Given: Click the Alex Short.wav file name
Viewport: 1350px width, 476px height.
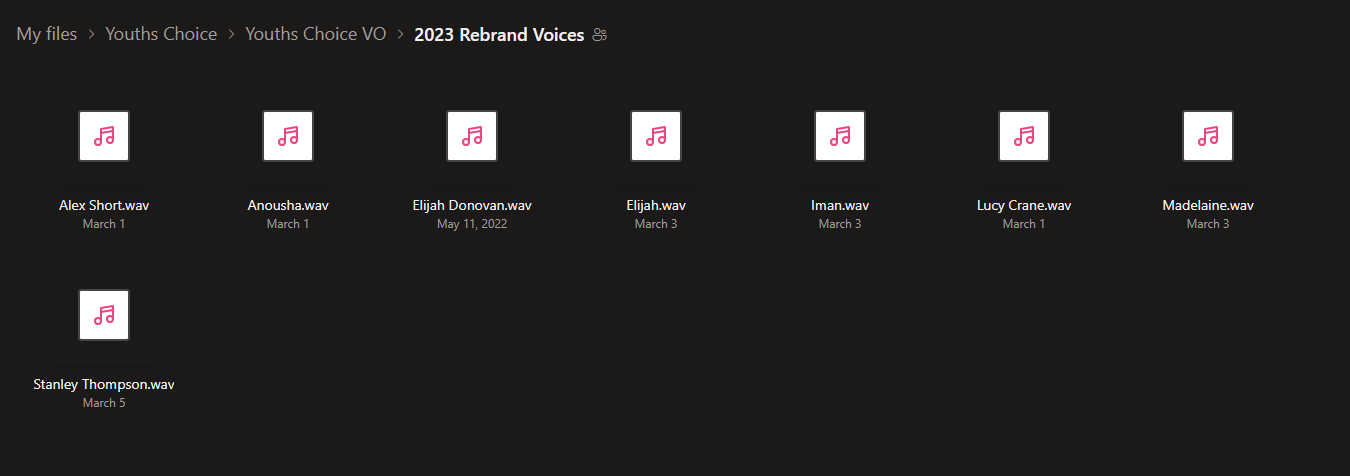Looking at the screenshot, I should [x=104, y=206].
